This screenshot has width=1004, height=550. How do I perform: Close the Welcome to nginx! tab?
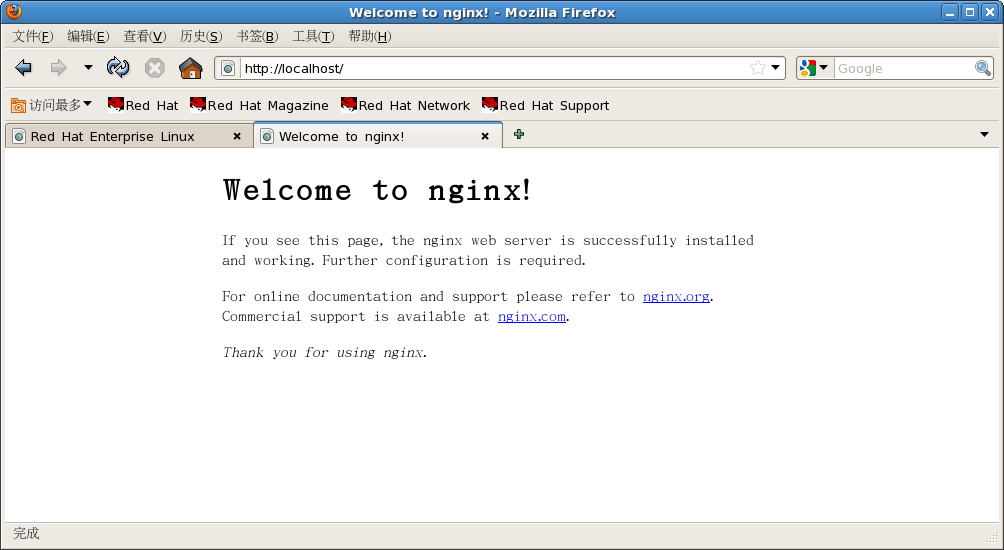pos(485,136)
